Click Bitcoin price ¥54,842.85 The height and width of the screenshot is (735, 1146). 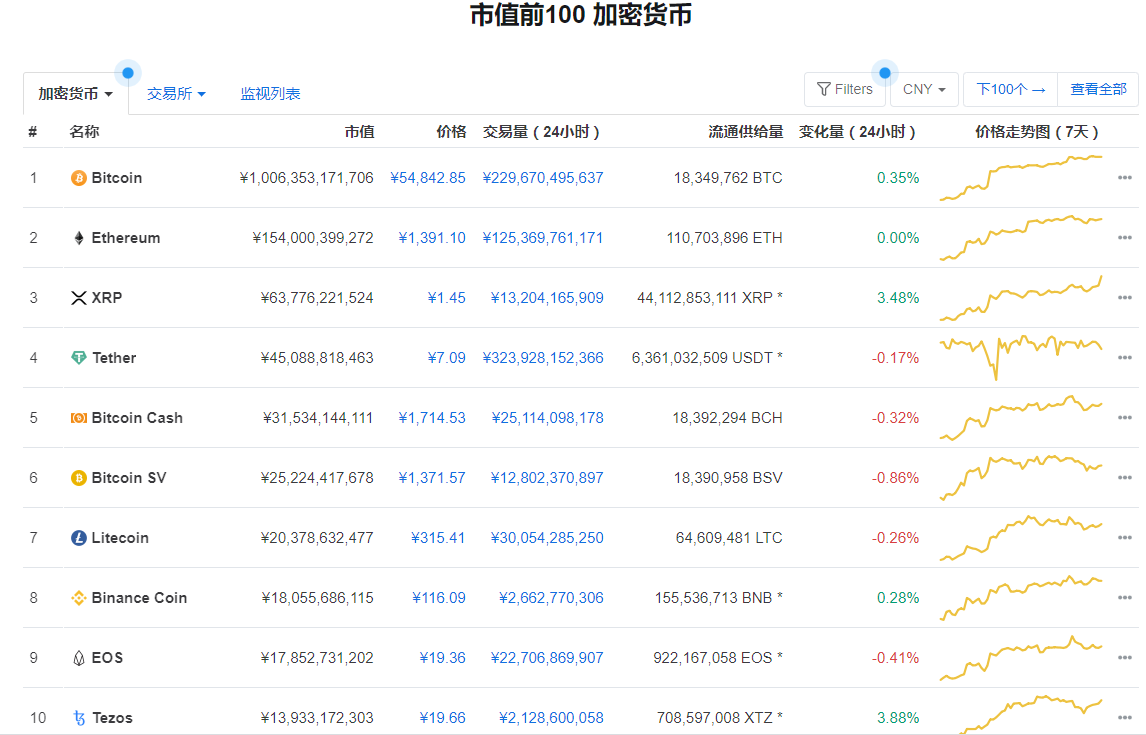pyautogui.click(x=428, y=178)
